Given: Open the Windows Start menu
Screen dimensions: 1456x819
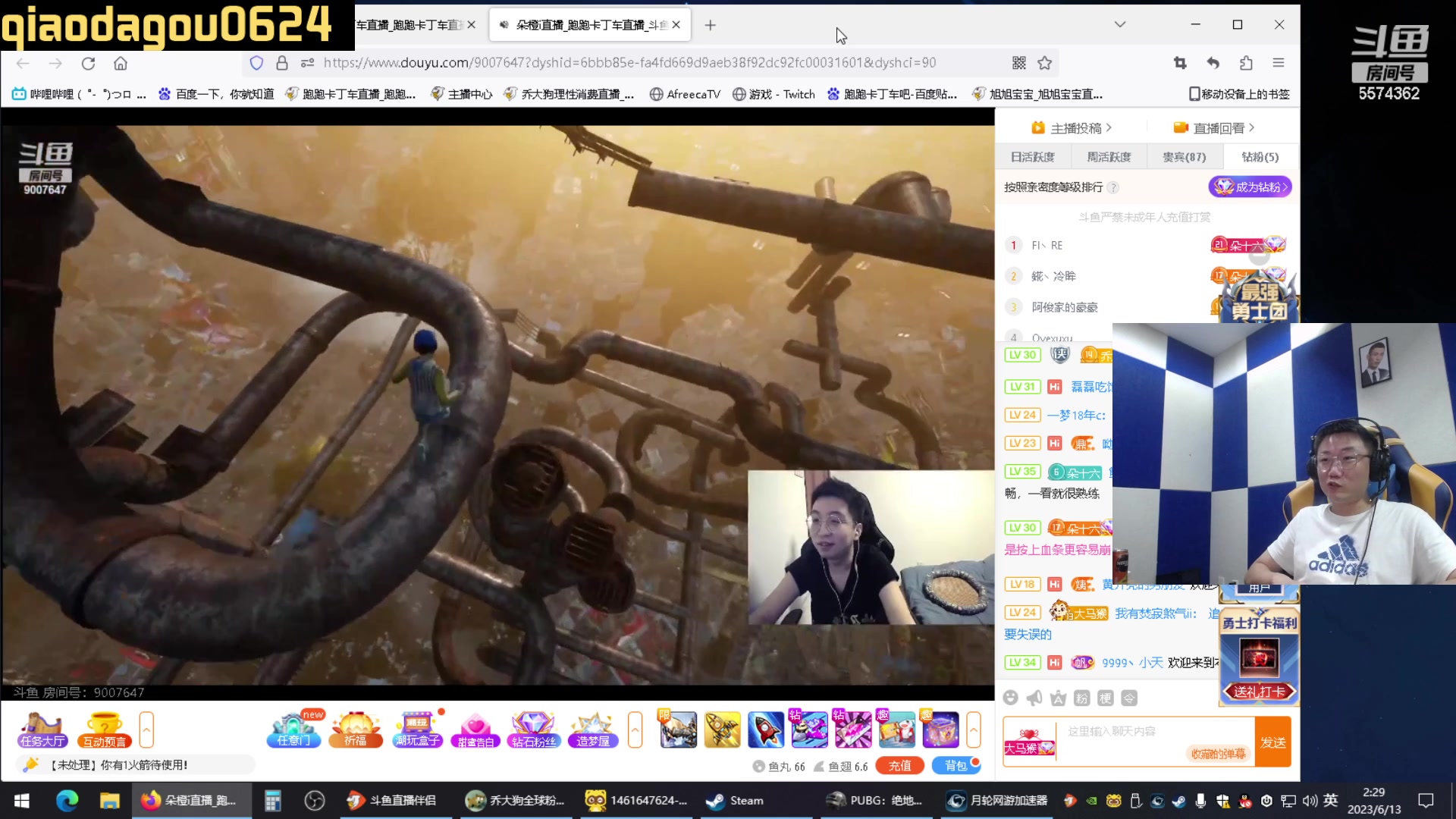Looking at the screenshot, I should pyautogui.click(x=21, y=800).
